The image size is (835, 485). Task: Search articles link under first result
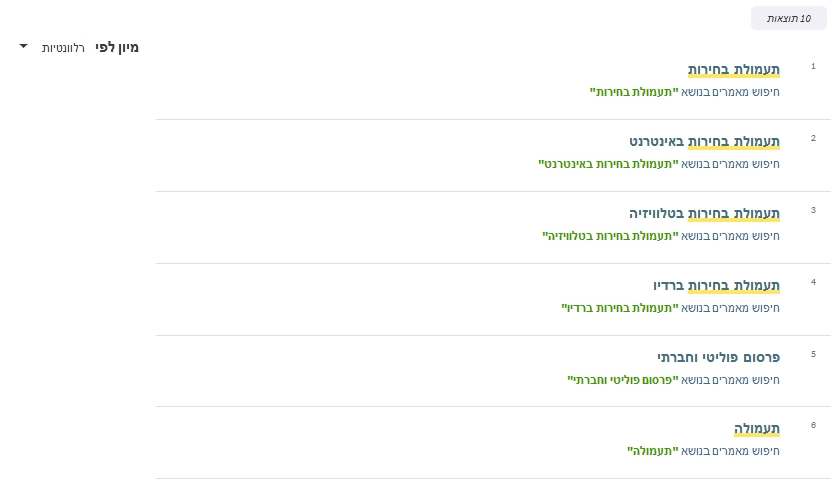click(634, 92)
